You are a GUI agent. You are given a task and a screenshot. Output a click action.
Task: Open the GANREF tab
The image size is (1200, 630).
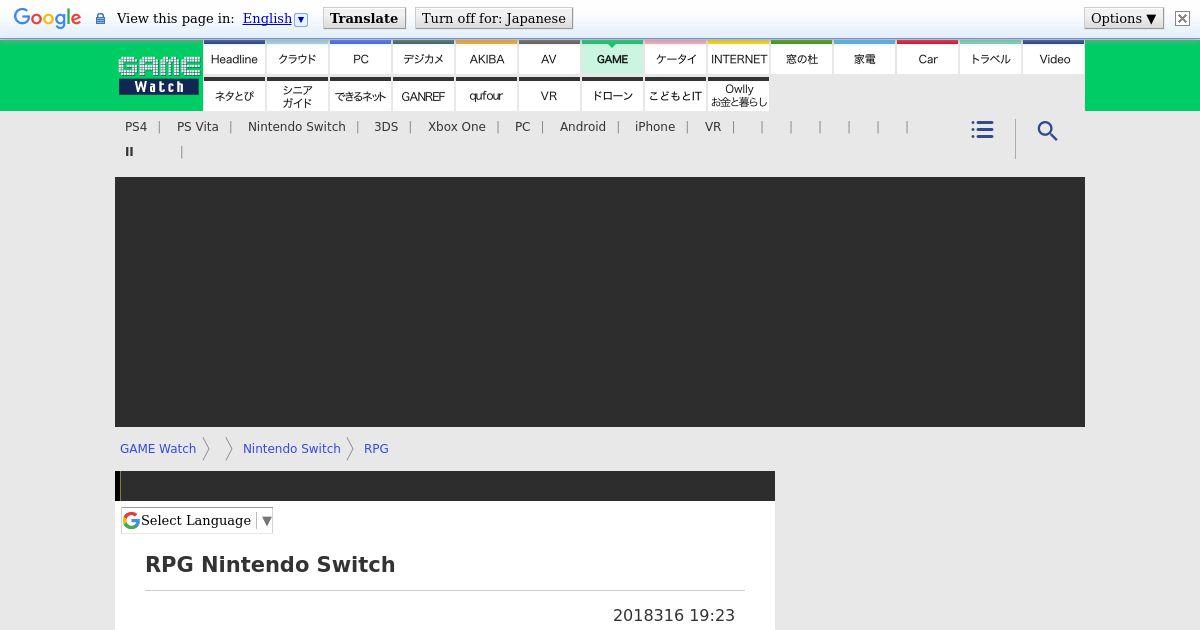pyautogui.click(x=423, y=95)
